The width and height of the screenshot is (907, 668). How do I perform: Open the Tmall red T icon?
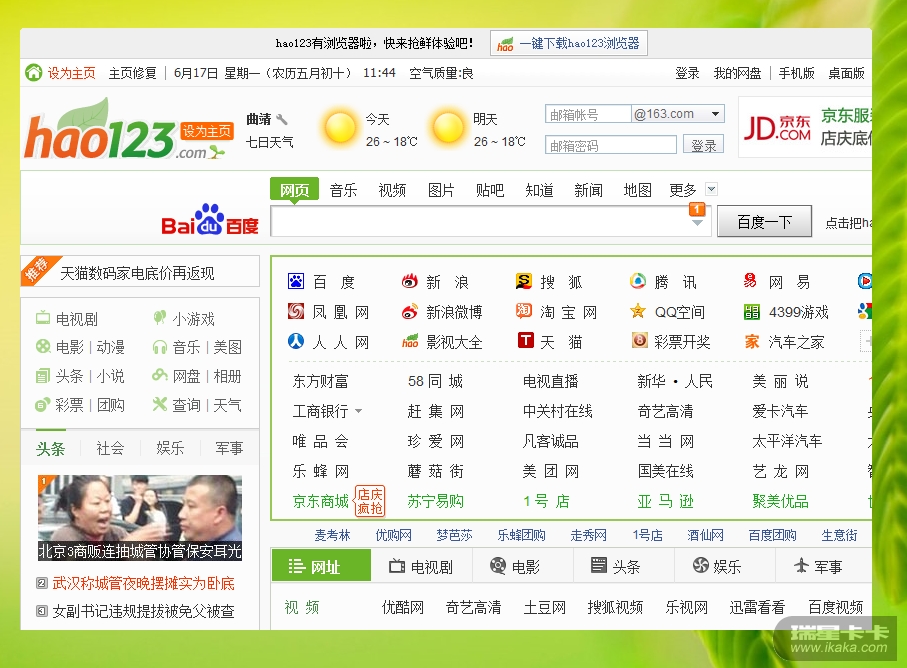[525, 340]
